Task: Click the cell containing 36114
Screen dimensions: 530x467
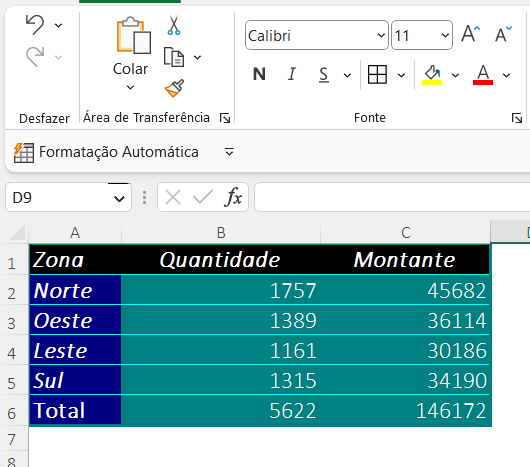Action: [405, 320]
